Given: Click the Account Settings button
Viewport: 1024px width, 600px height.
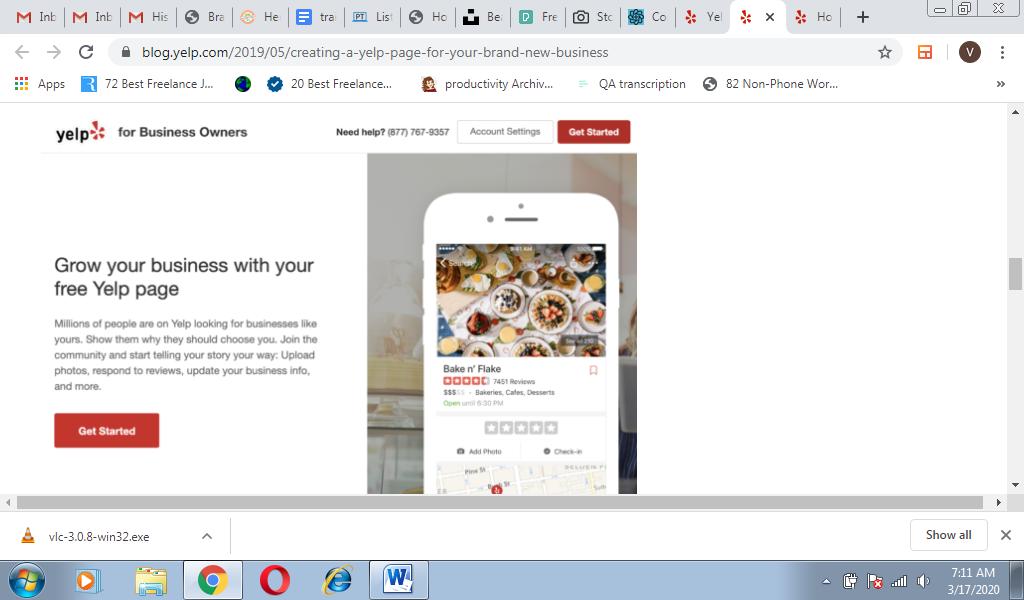Looking at the screenshot, I should [x=505, y=132].
